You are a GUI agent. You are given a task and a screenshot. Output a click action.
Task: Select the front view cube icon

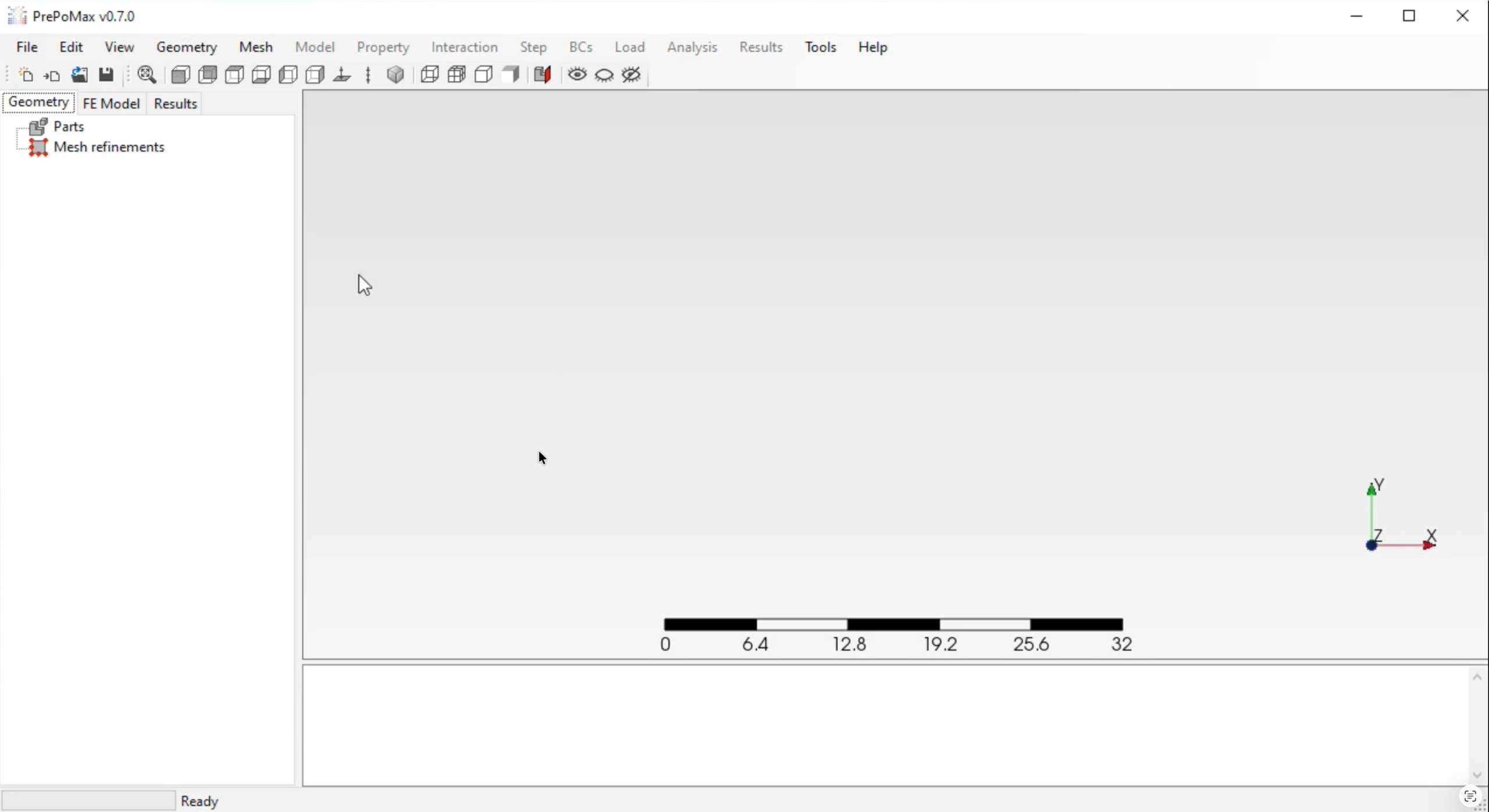pyautogui.click(x=180, y=75)
